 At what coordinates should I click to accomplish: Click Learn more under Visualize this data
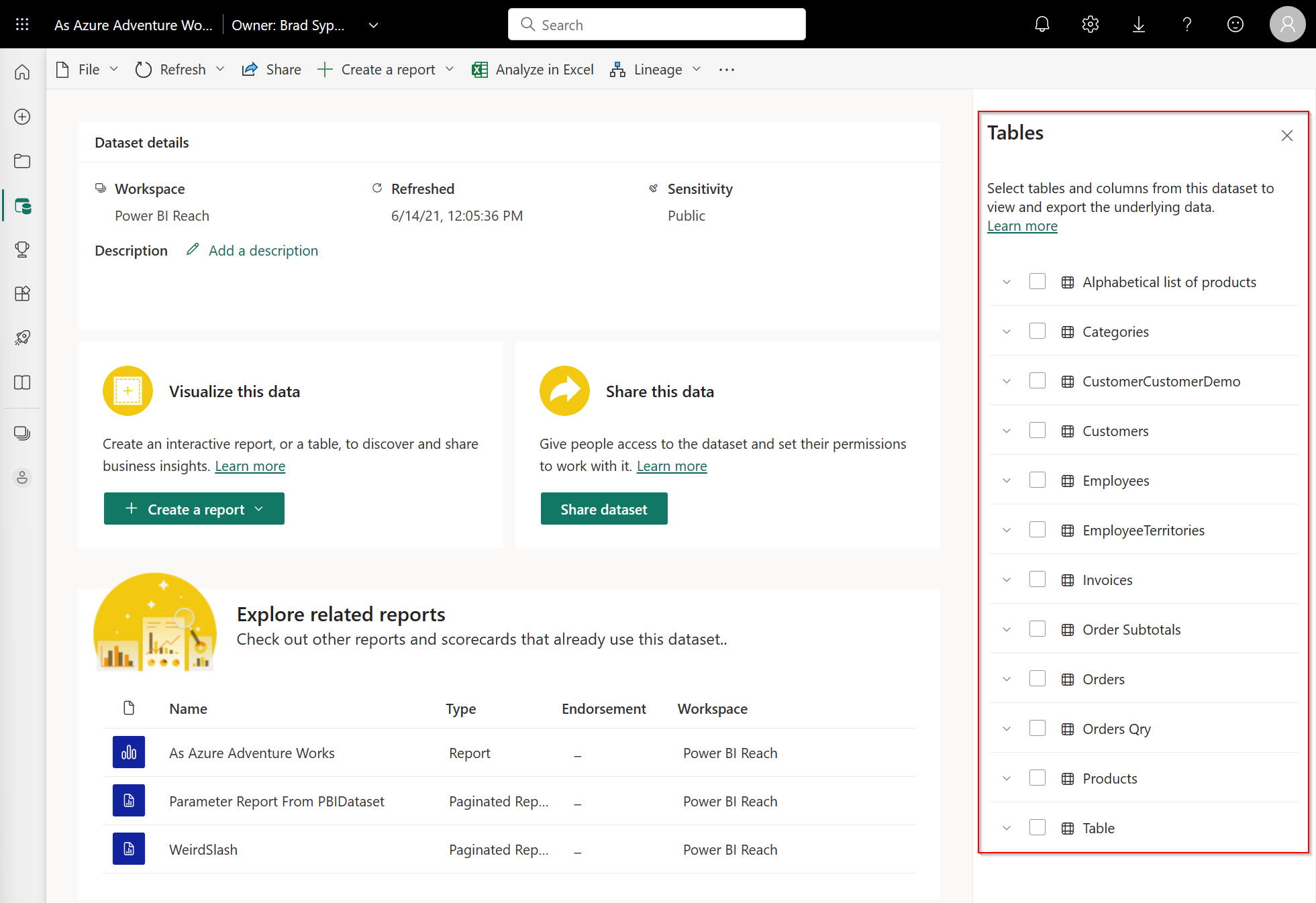(x=250, y=465)
